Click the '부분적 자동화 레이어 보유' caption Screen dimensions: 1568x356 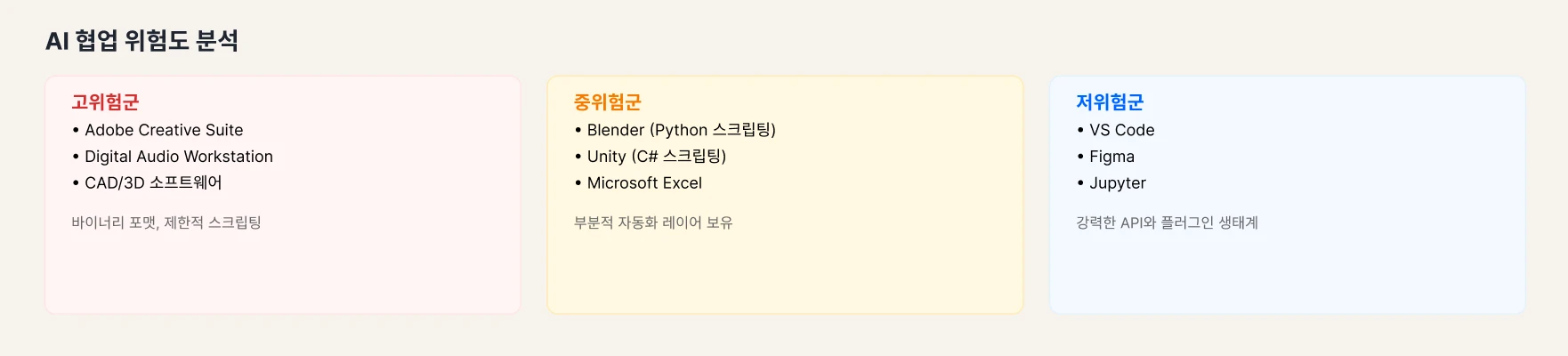653,222
